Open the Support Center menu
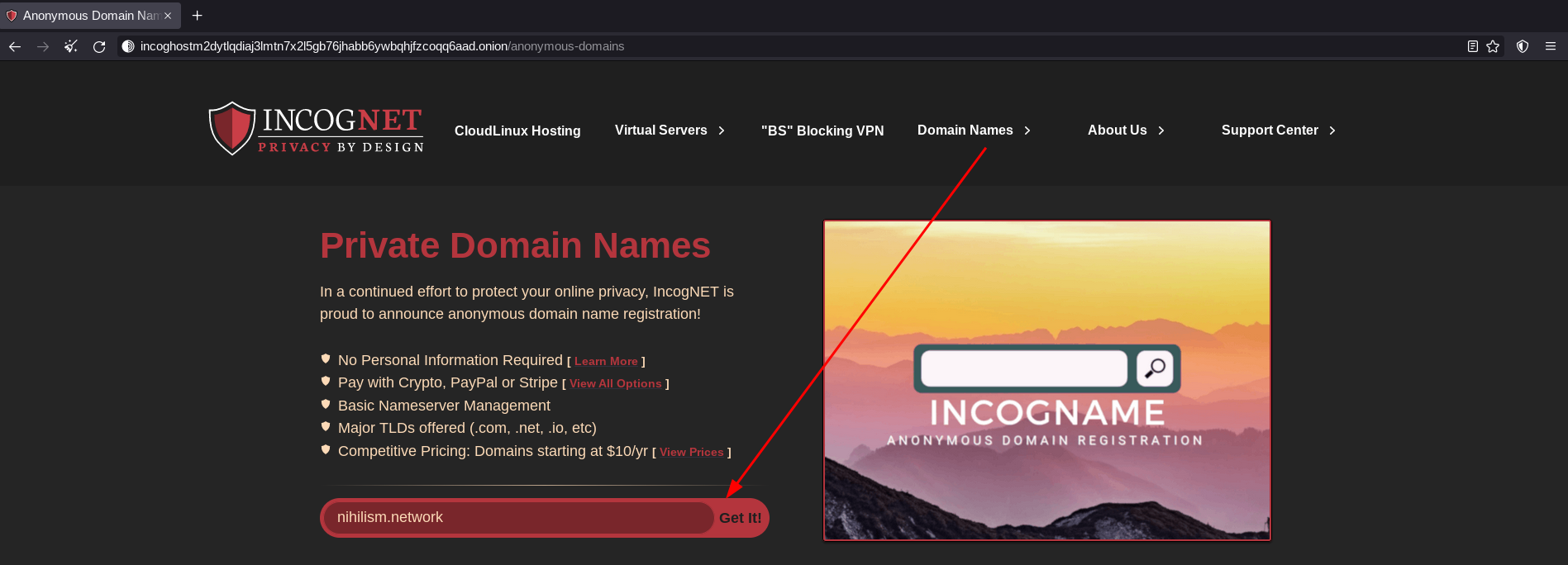This screenshot has height=565, width=1568. (x=1270, y=130)
